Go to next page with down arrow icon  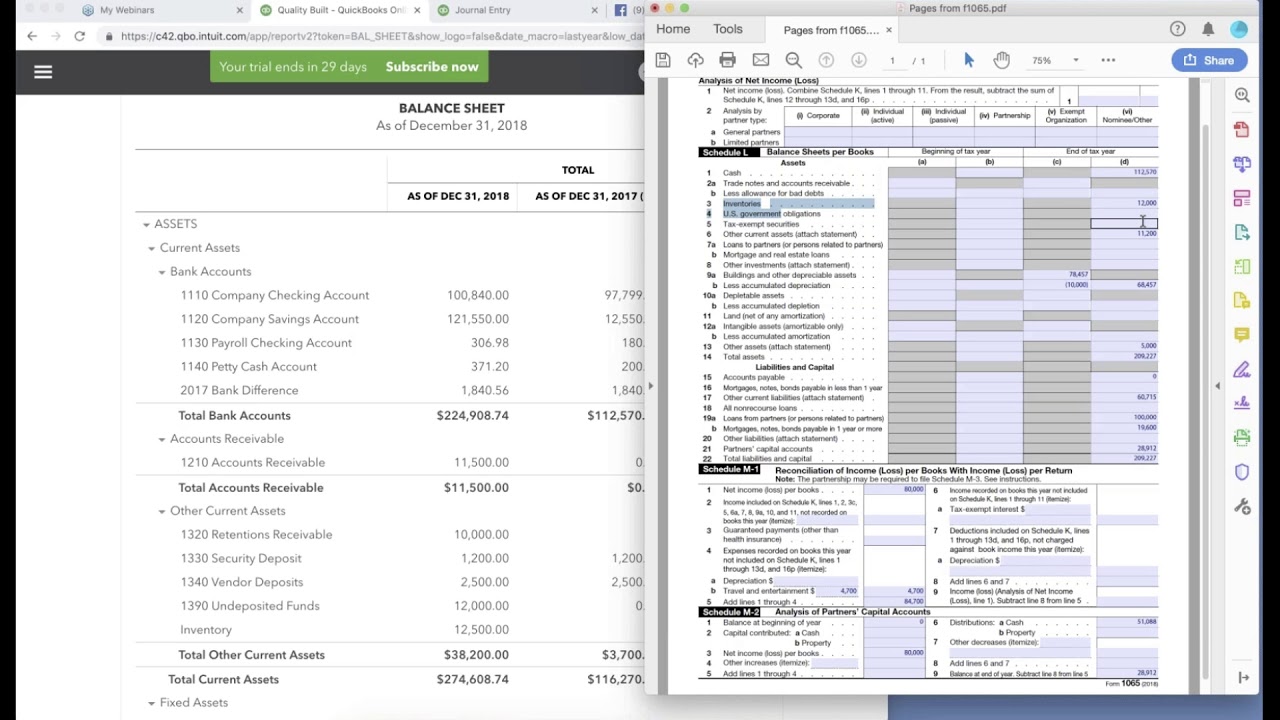pos(858,60)
